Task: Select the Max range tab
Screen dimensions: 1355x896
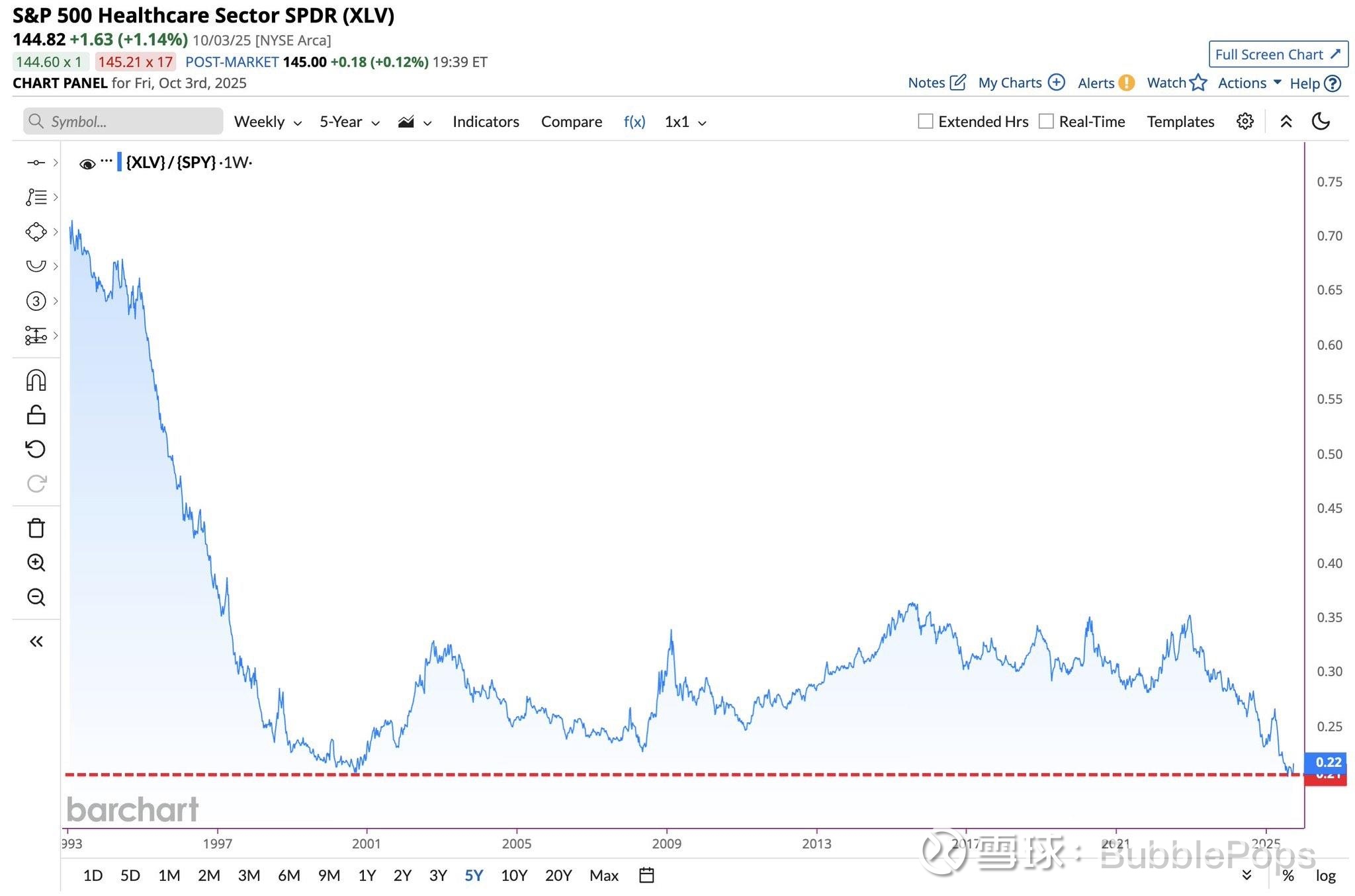Action: [603, 875]
